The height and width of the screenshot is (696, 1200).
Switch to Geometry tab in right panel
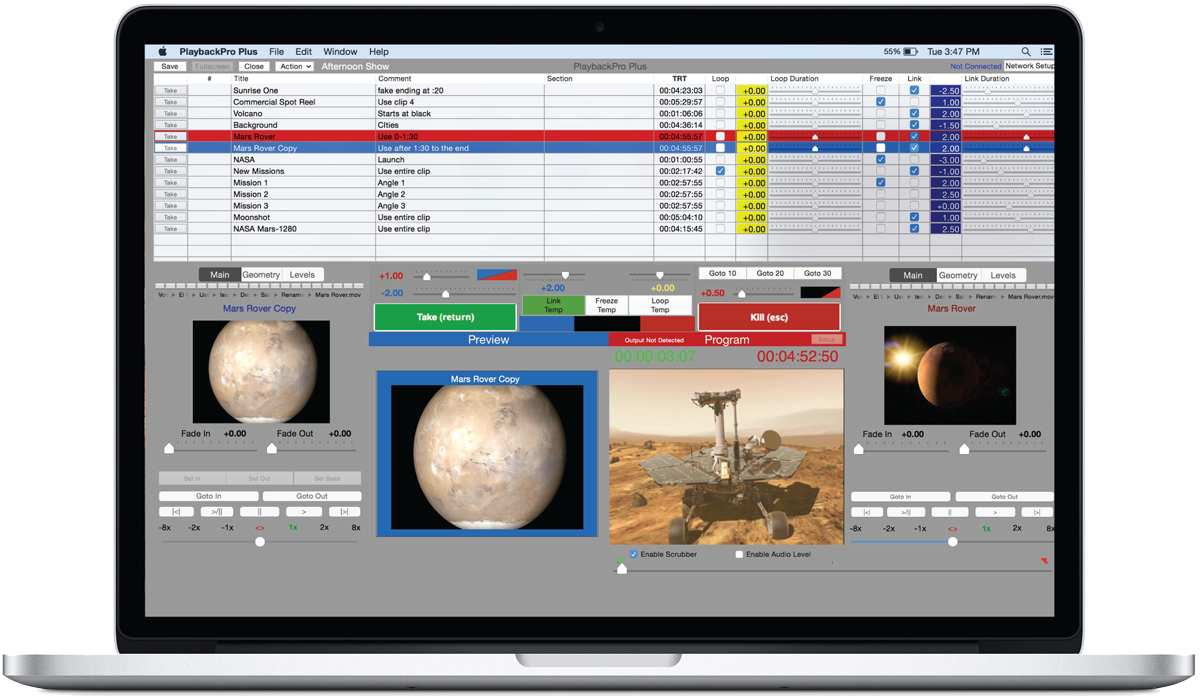[958, 275]
